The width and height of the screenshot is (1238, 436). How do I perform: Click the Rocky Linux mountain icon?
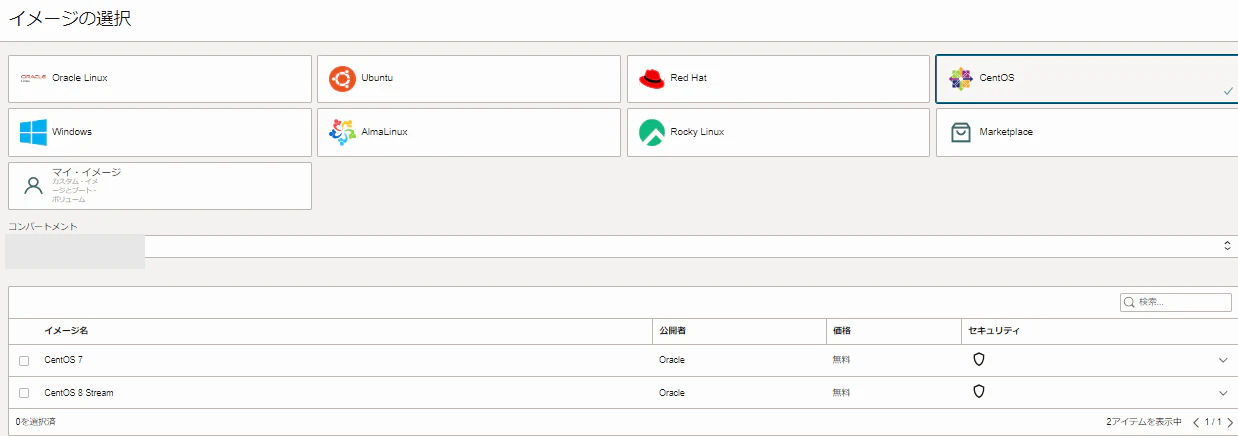click(652, 132)
